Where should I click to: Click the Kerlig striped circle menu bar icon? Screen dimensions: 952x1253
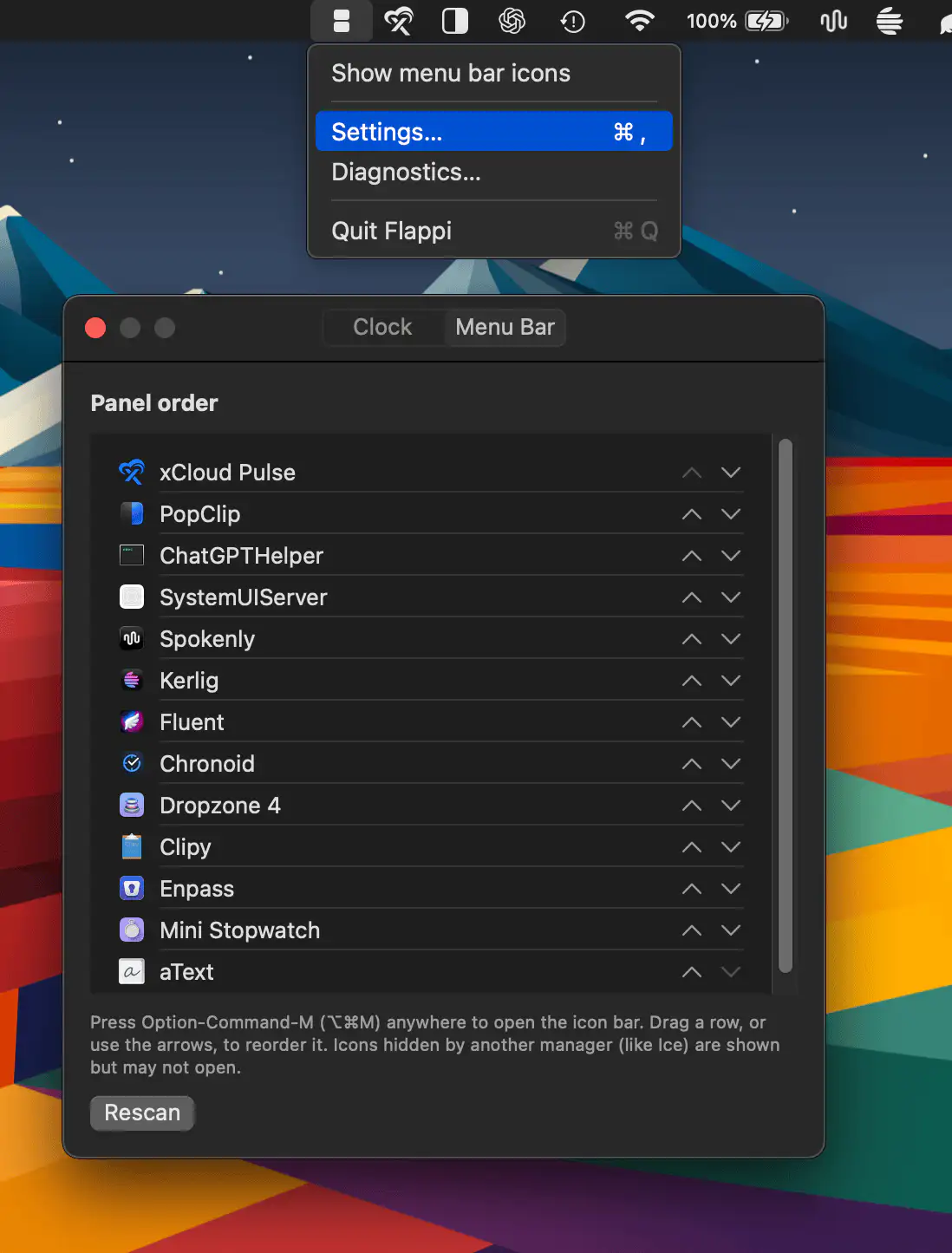890,21
